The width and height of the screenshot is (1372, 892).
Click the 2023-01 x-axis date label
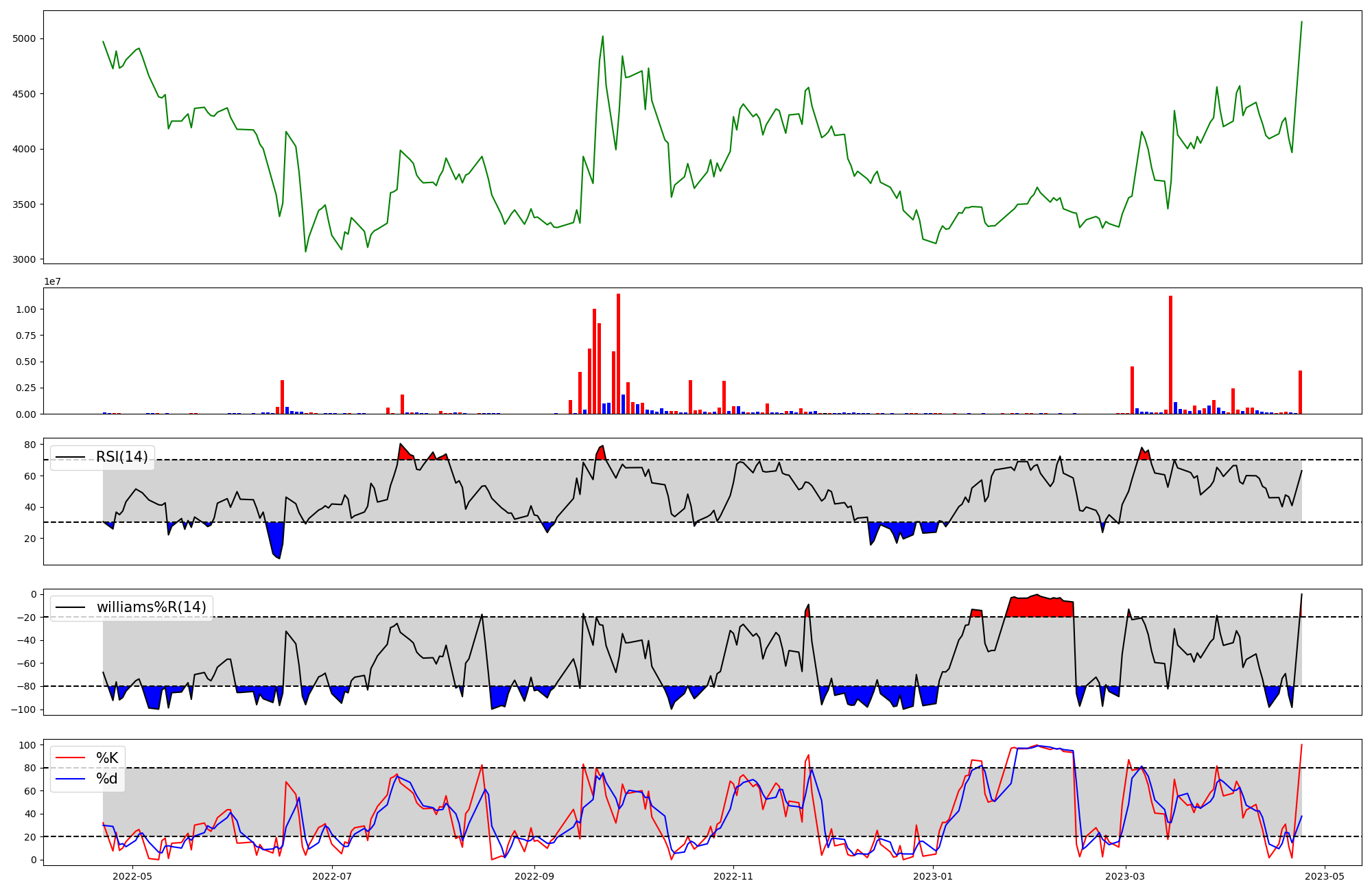click(x=934, y=876)
